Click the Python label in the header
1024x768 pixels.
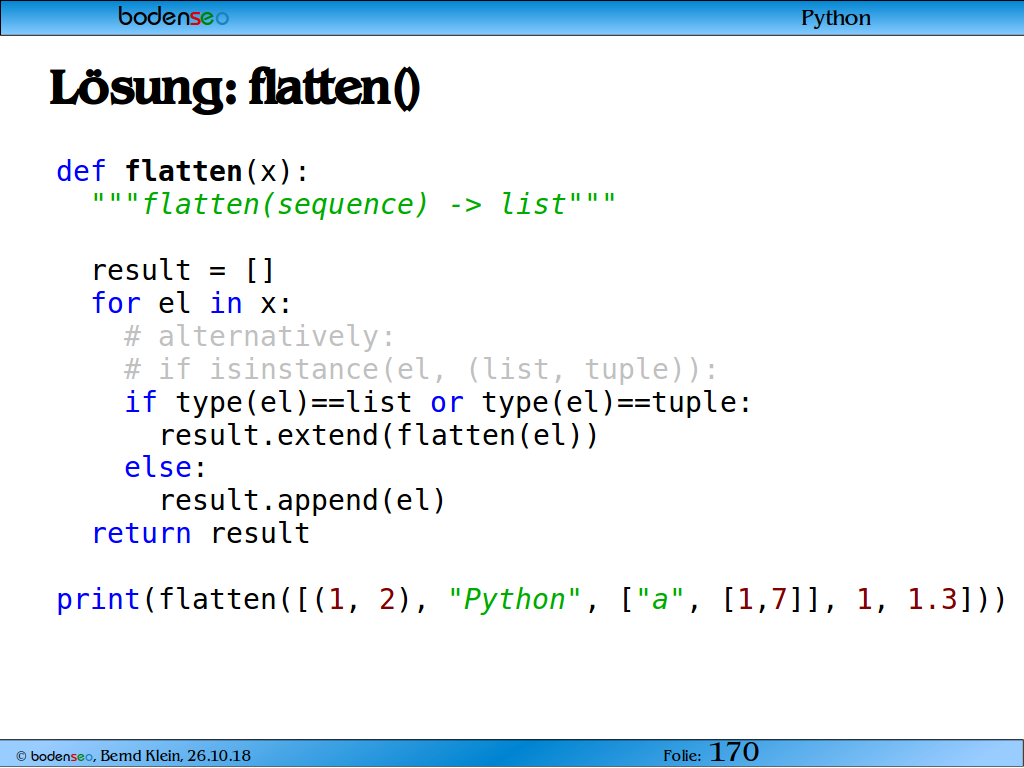[x=835, y=18]
